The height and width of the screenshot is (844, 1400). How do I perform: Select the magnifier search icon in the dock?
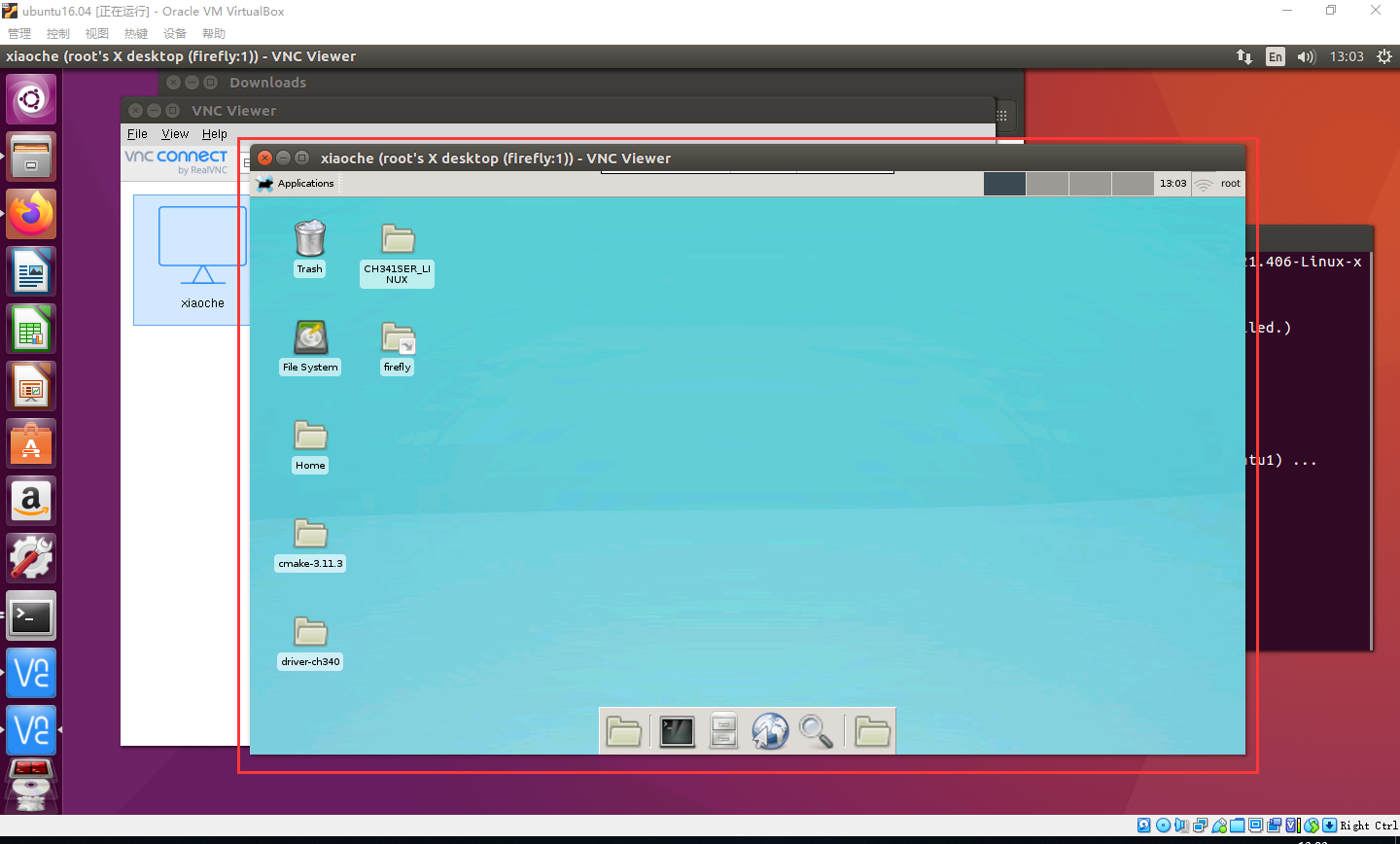click(x=817, y=731)
